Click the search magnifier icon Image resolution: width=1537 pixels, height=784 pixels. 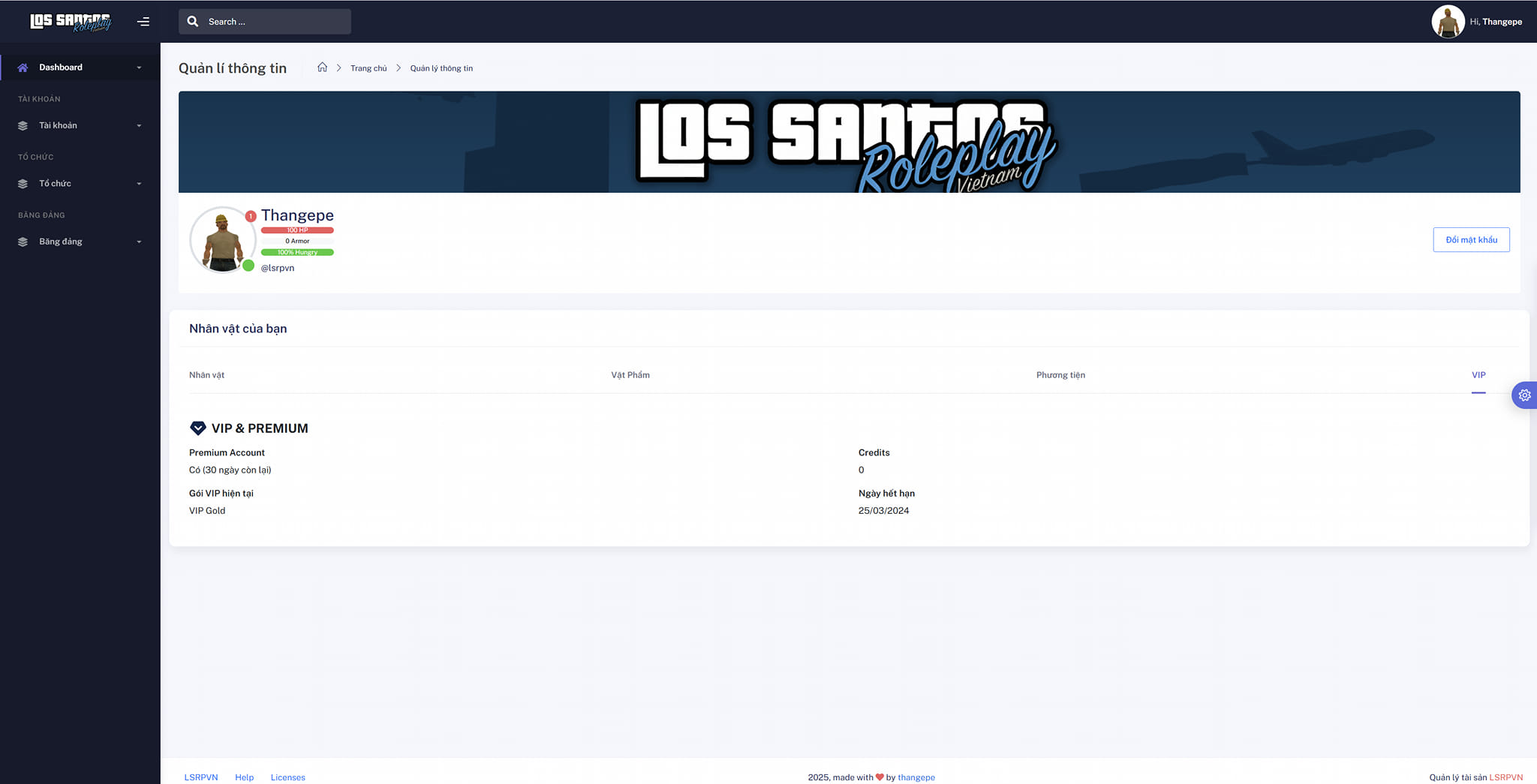point(193,22)
